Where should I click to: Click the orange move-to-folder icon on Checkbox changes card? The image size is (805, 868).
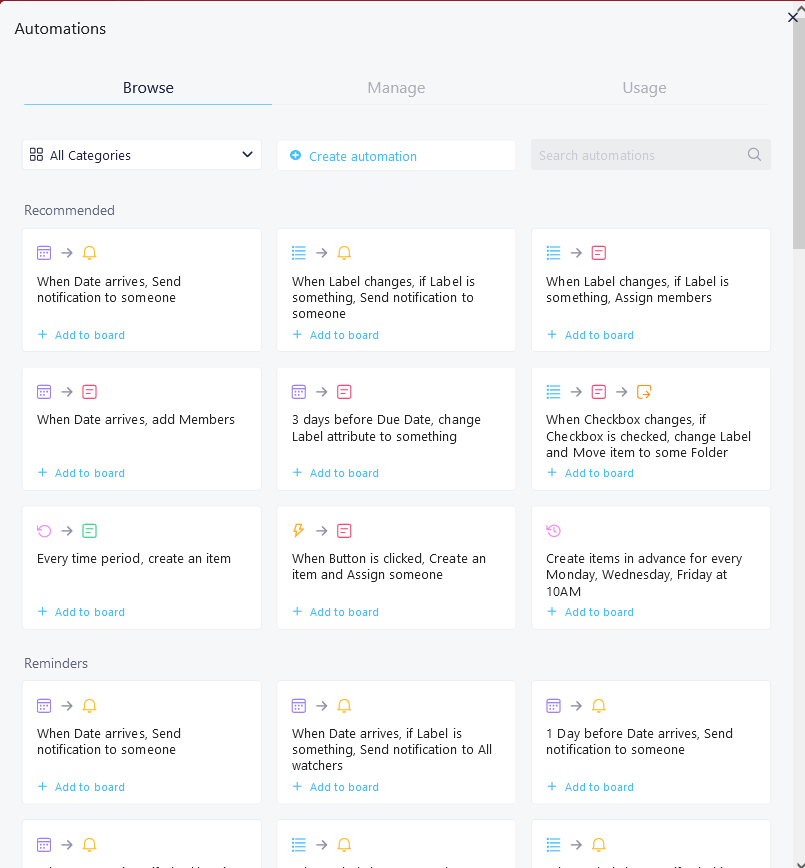[644, 392]
